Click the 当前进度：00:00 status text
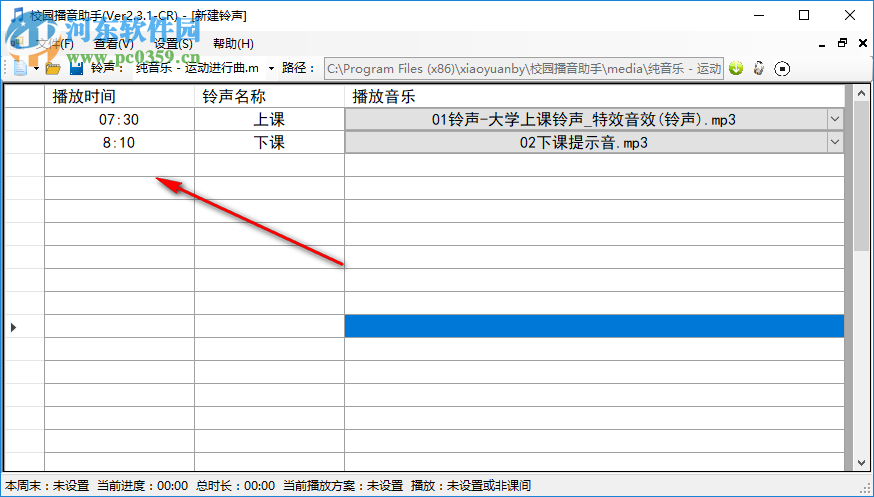Viewport: 874px width, 497px height. (142, 486)
